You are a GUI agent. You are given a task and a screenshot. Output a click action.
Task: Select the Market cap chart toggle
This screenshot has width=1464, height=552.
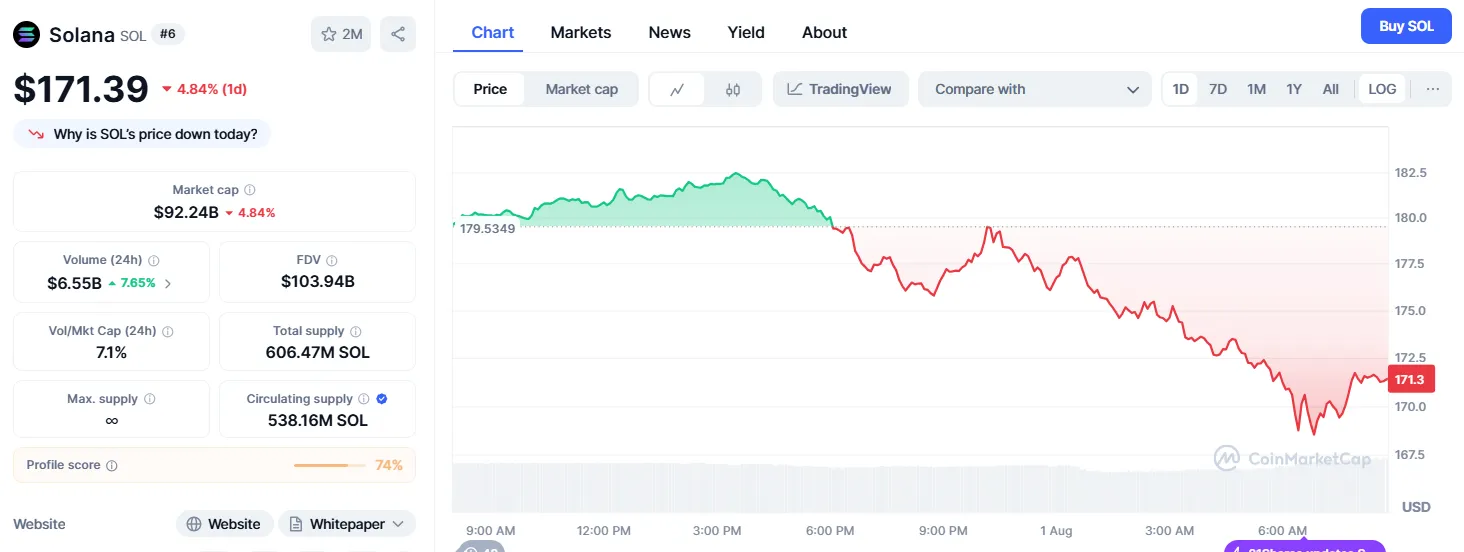point(581,89)
